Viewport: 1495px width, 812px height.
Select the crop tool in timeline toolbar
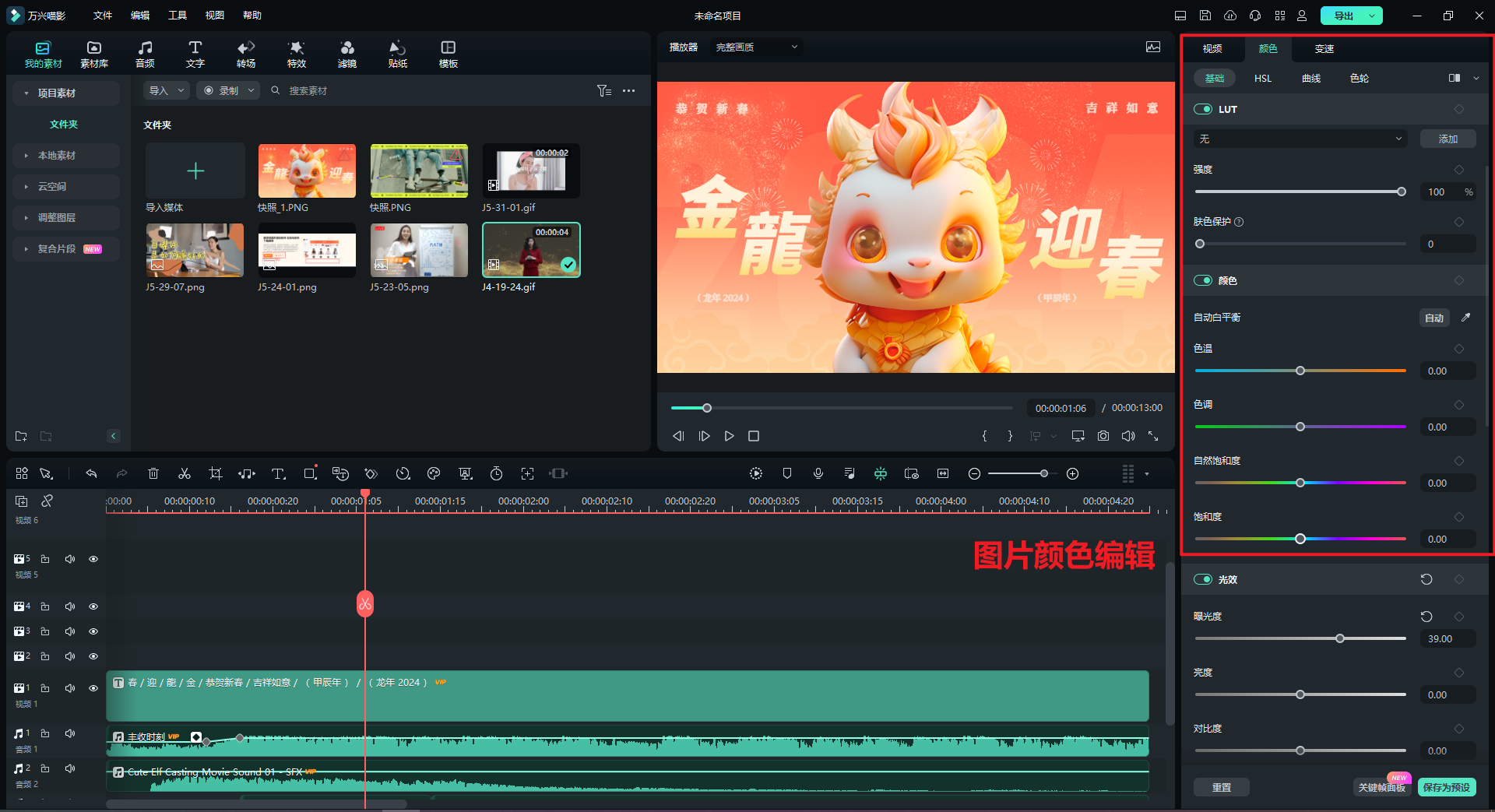[x=216, y=473]
